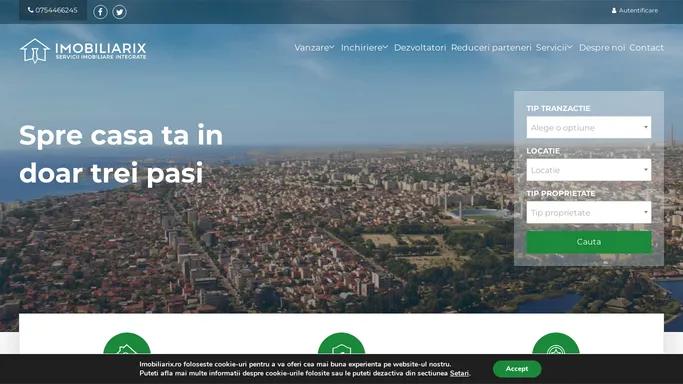Image resolution: width=683 pixels, height=384 pixels.
Task: Open the Tip tranzactie dropdown
Action: coord(588,127)
